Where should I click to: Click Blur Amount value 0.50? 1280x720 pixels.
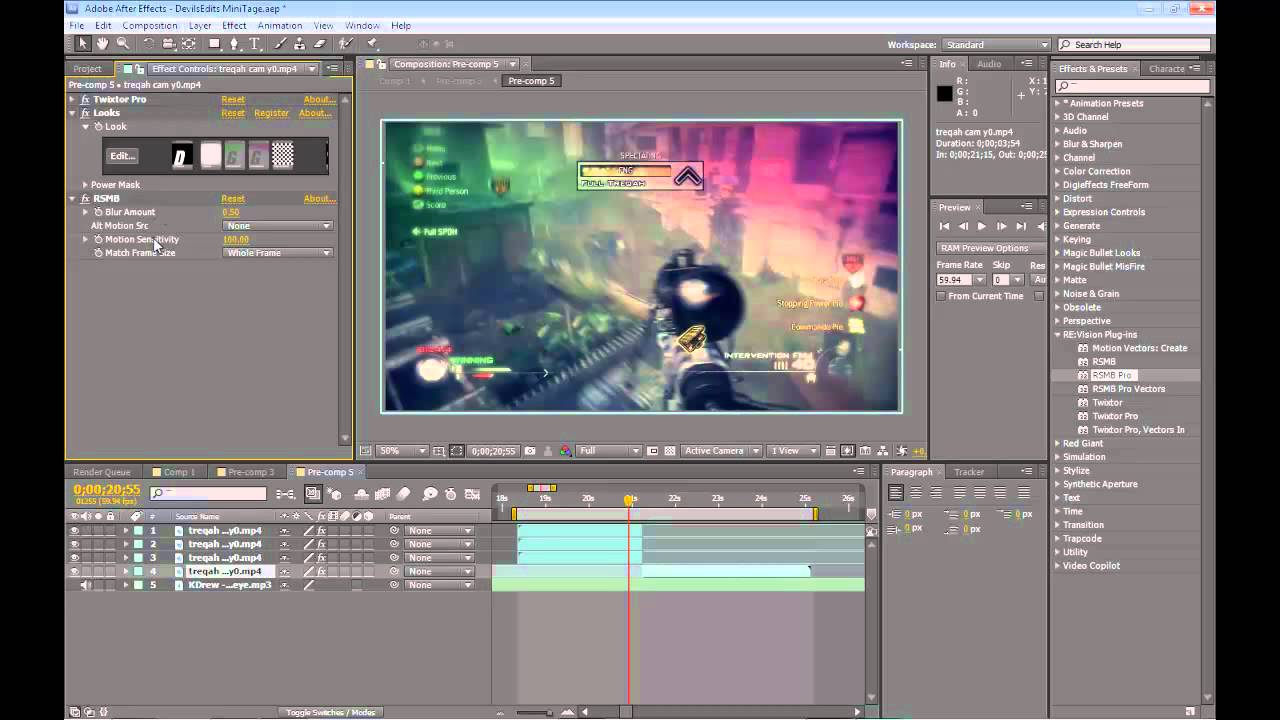(231, 212)
